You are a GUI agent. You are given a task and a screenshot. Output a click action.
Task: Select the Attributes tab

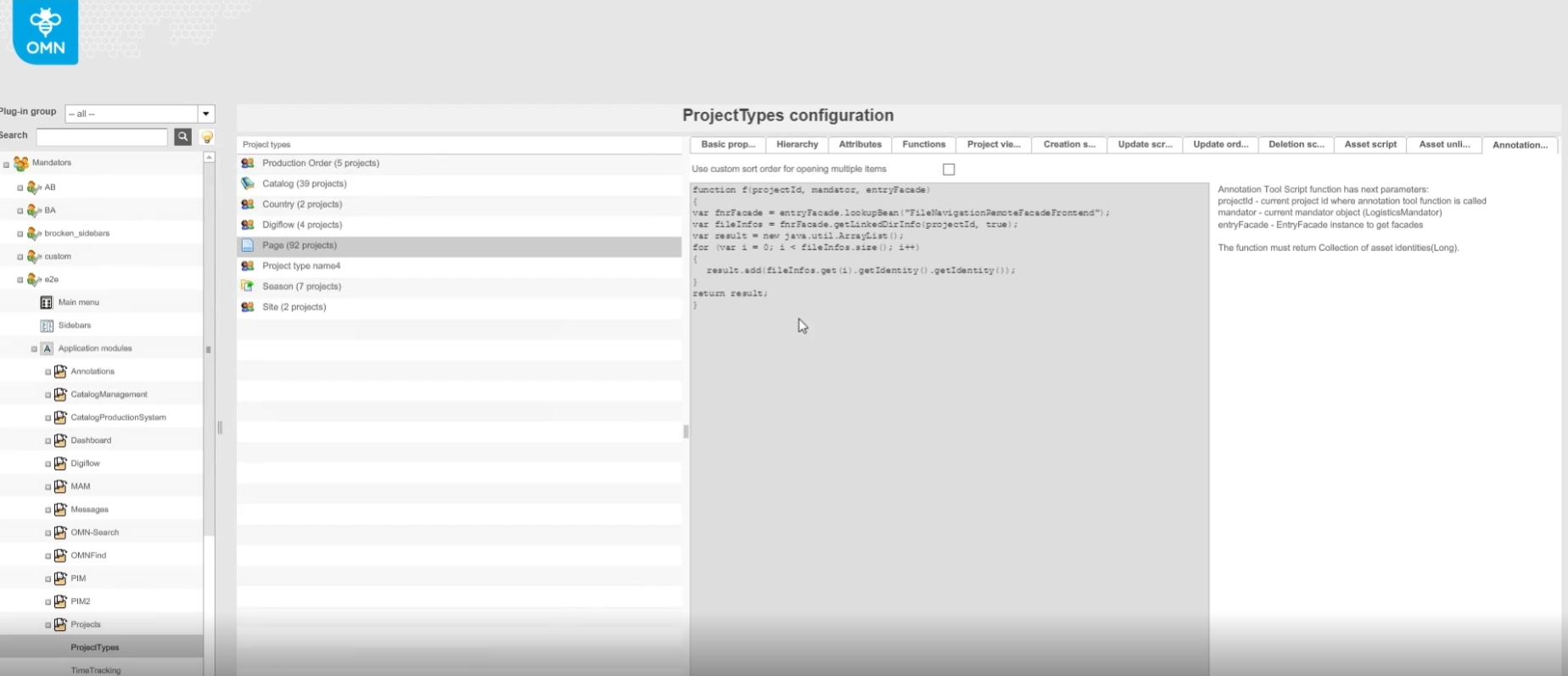(860, 144)
